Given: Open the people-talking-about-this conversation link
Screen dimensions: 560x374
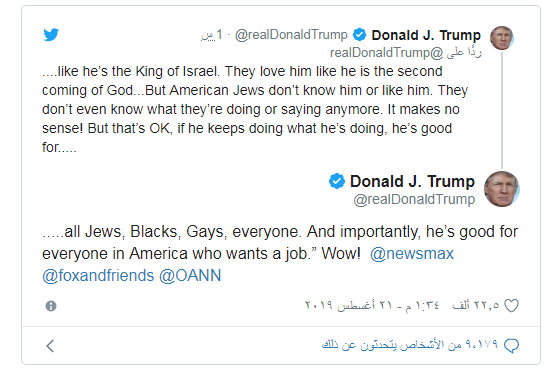Looking at the screenshot, I should pyautogui.click(x=410, y=345).
